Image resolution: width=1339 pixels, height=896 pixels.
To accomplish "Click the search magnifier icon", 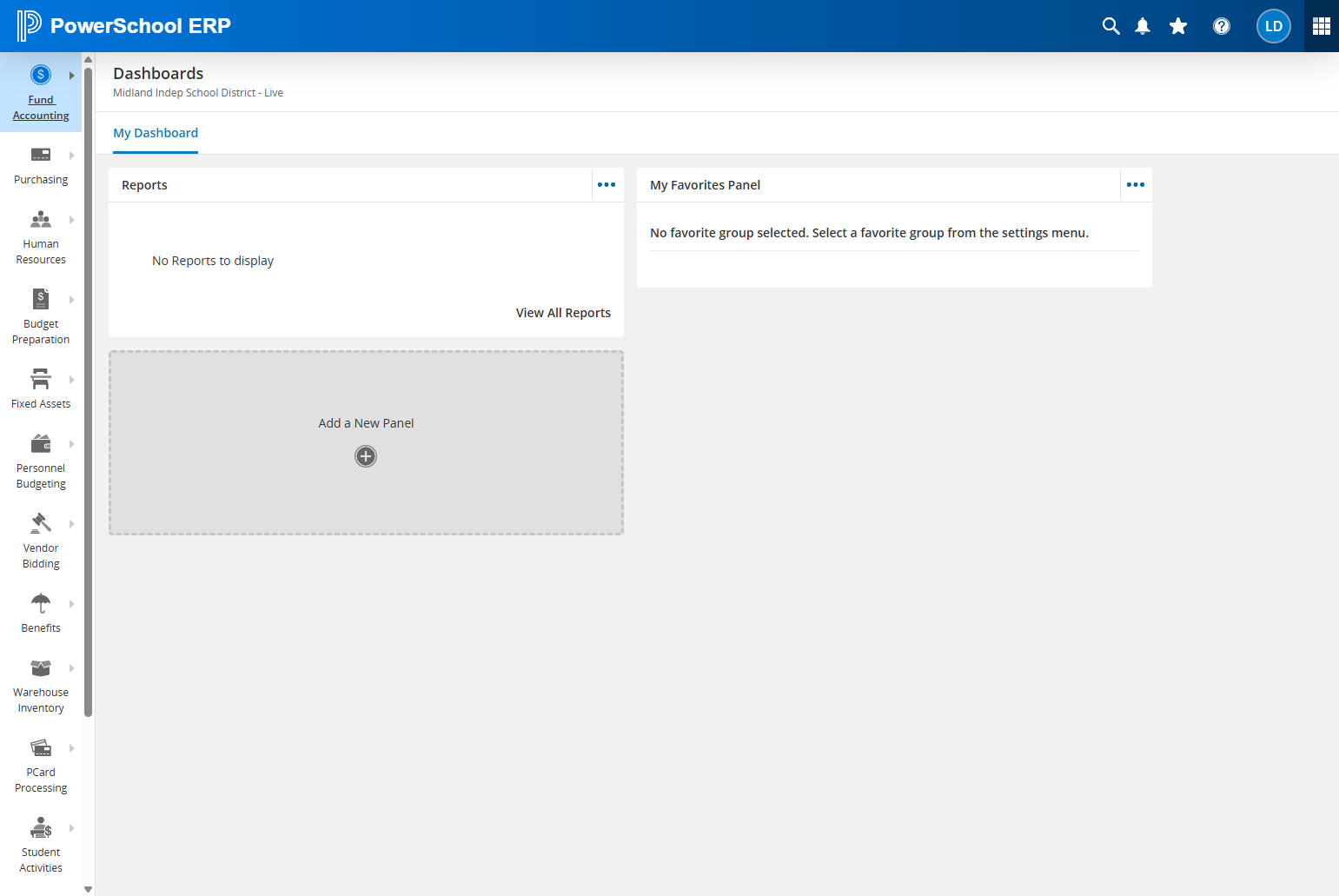I will (1110, 26).
